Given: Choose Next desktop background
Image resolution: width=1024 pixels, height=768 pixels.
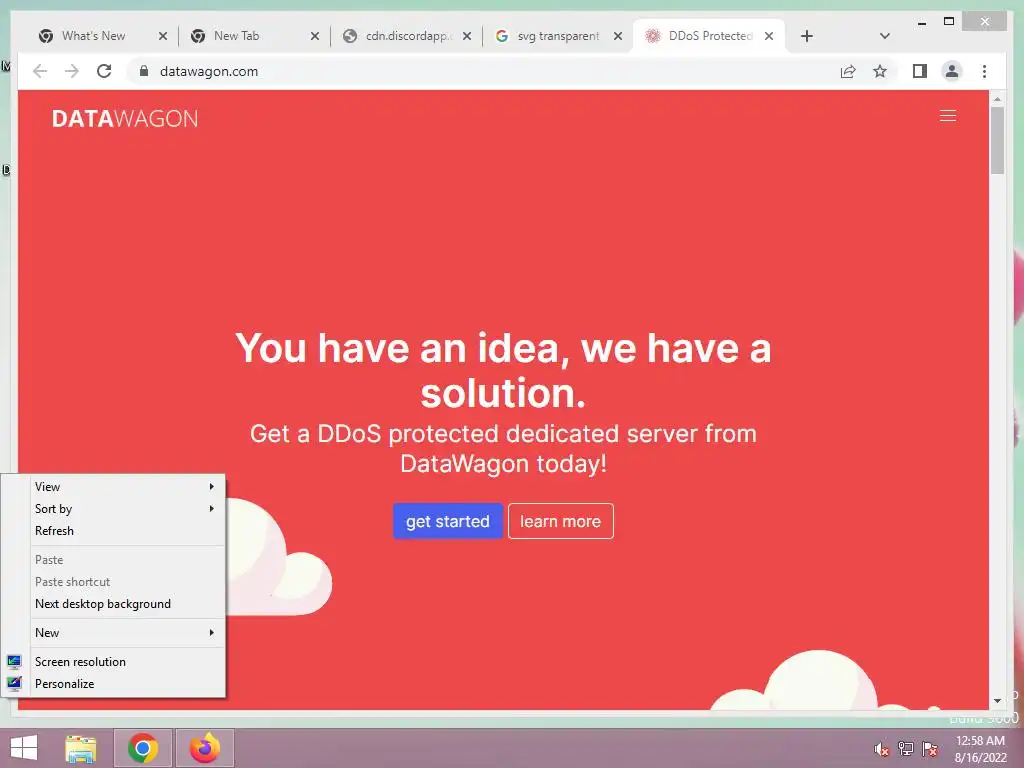Looking at the screenshot, I should [x=113, y=604].
